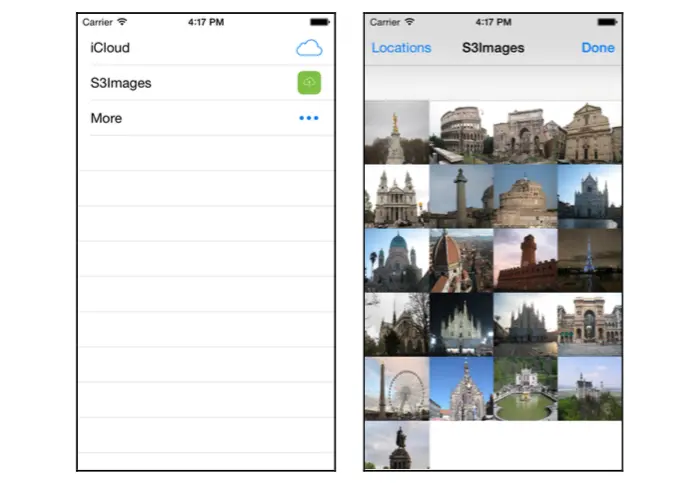Select the twin-tower white cathedral photo
The height and width of the screenshot is (483, 691).
coord(397,196)
